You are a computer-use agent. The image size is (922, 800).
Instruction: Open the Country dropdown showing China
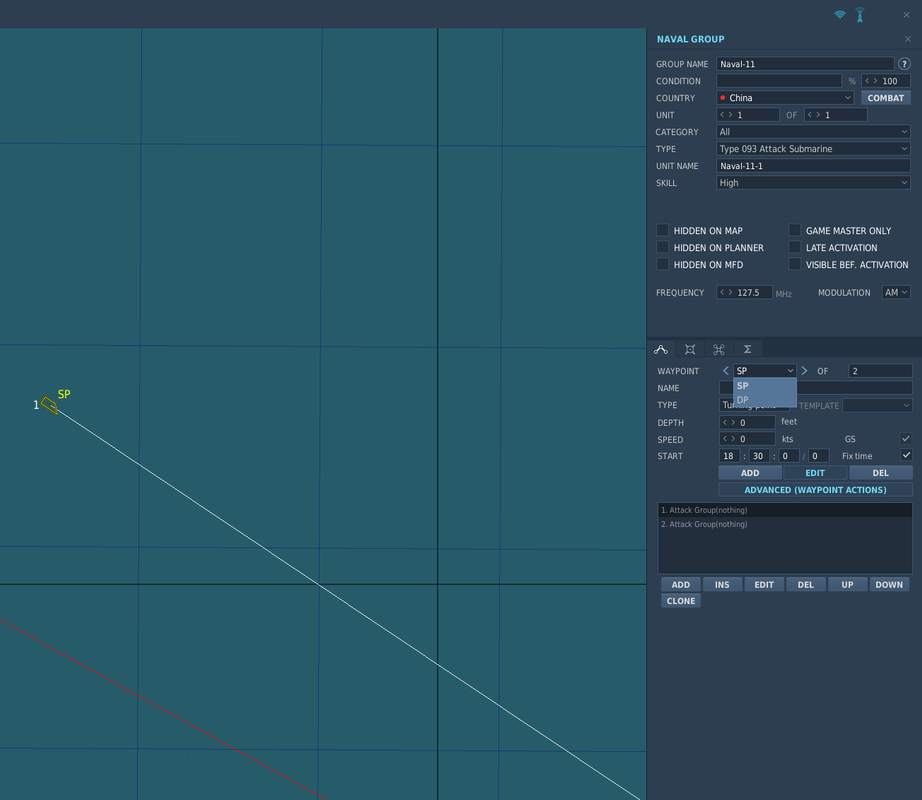785,98
